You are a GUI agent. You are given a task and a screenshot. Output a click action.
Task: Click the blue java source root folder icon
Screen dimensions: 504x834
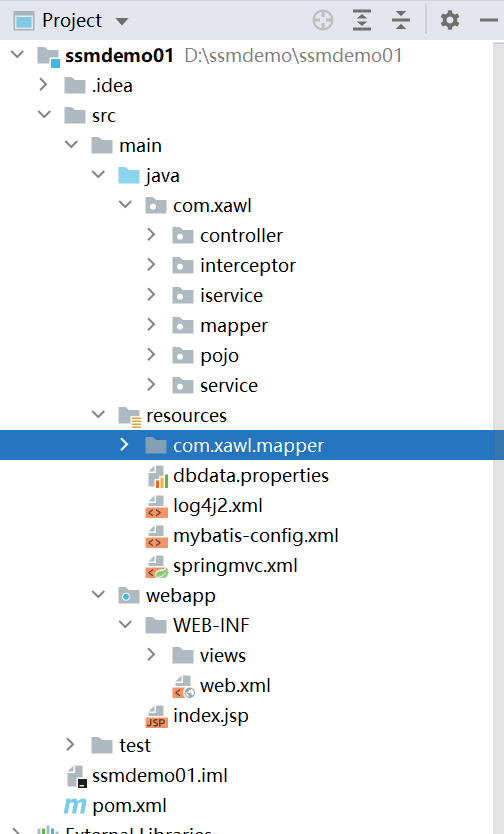(129, 176)
